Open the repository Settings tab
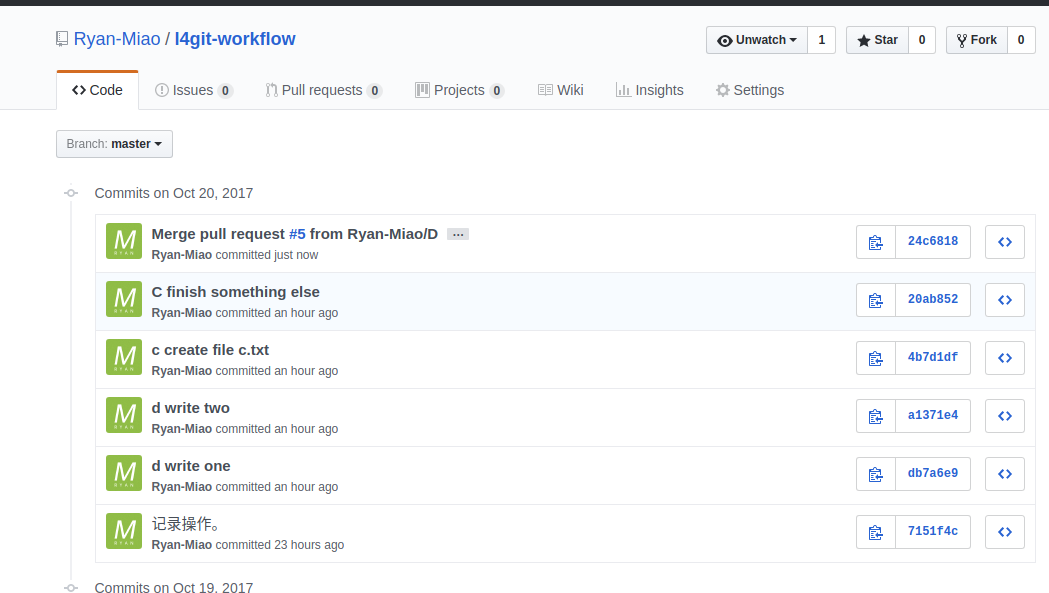 coord(750,90)
